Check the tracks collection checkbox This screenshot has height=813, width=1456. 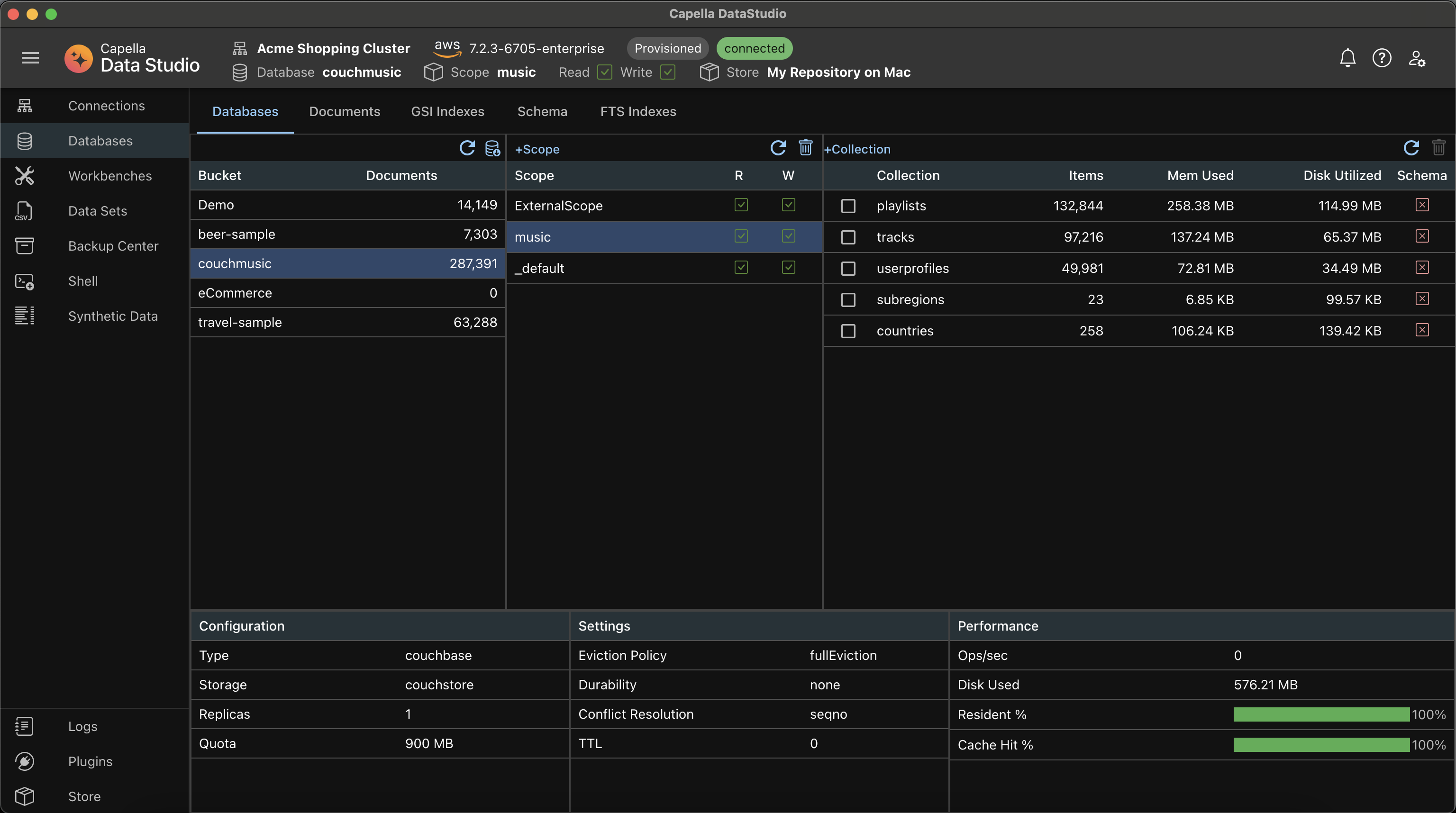848,237
